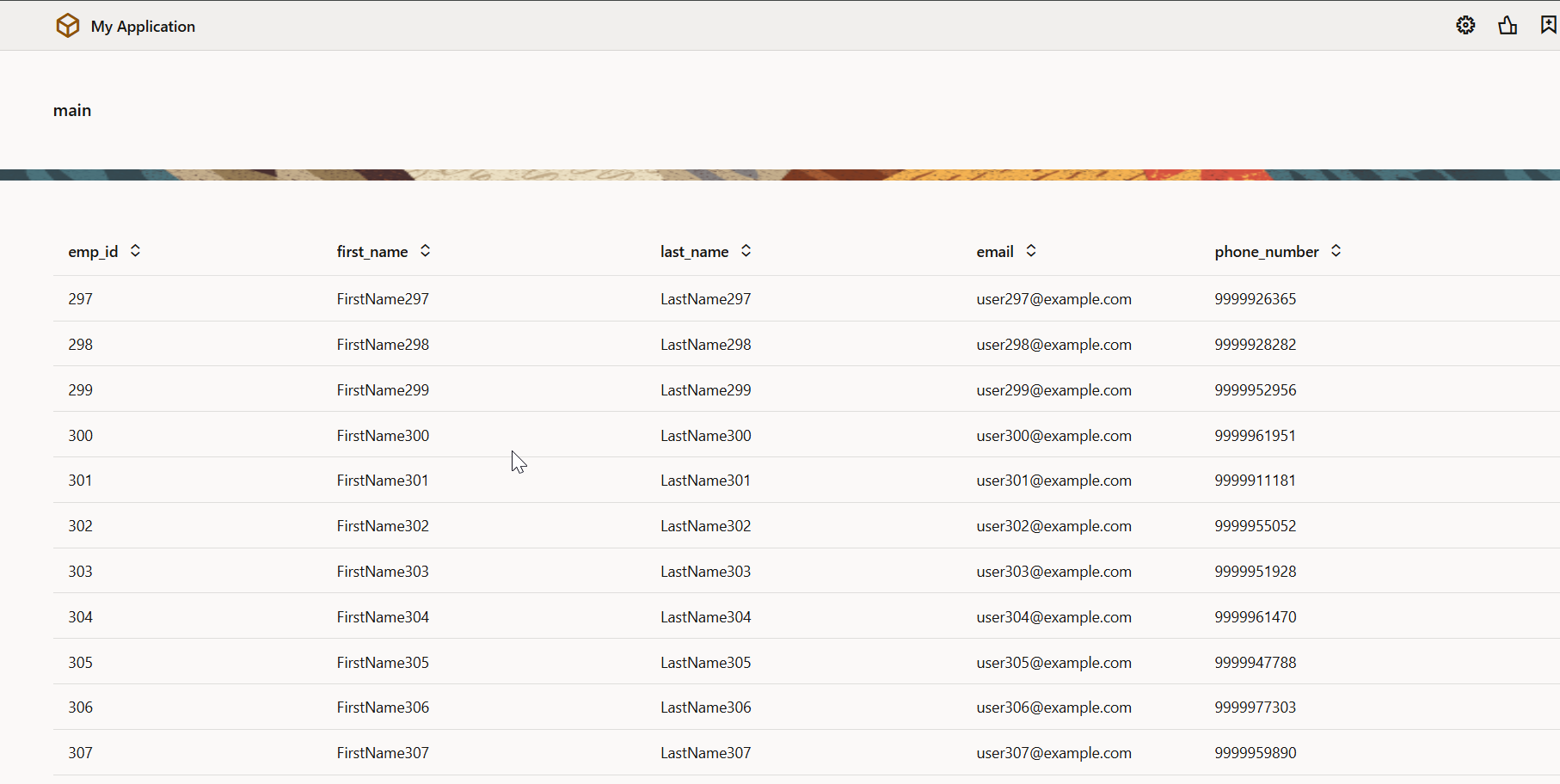The height and width of the screenshot is (784, 1560).
Task: Open the settings gear icon
Action: click(x=1465, y=26)
